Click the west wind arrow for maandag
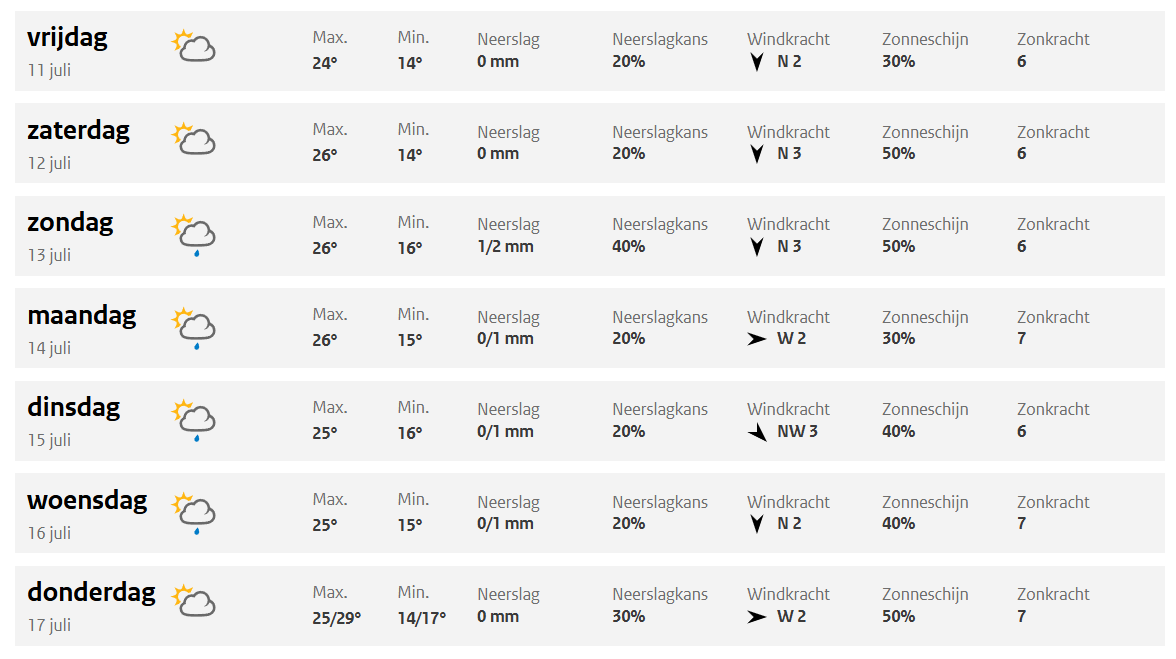 click(757, 339)
